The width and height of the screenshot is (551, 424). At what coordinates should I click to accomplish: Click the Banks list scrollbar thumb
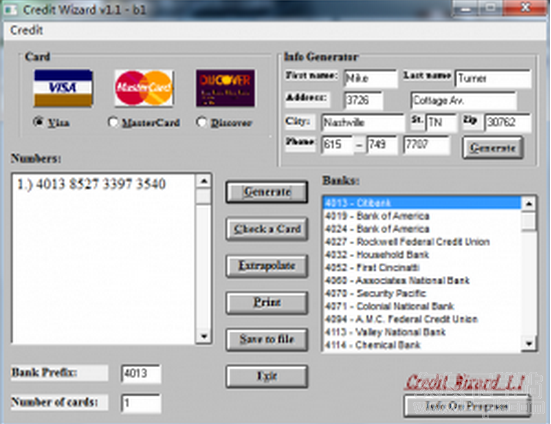click(x=529, y=221)
